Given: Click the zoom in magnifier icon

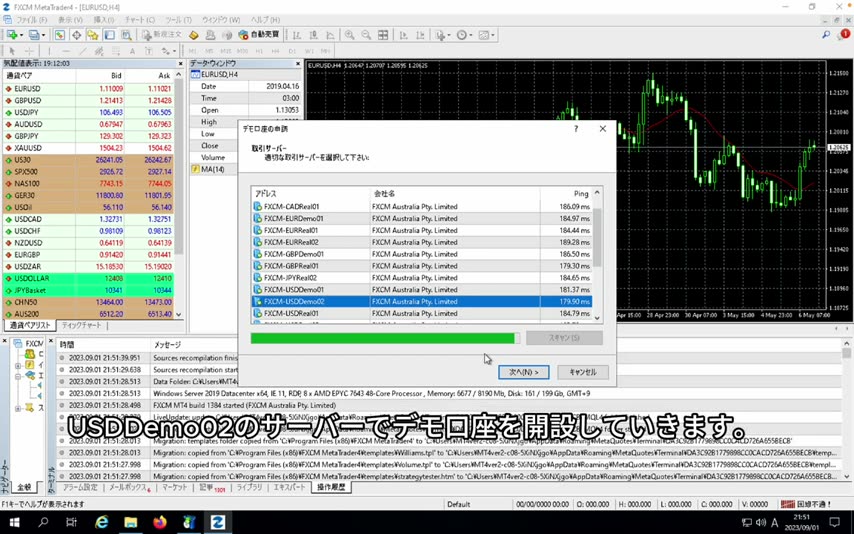Looking at the screenshot, I should point(350,35).
